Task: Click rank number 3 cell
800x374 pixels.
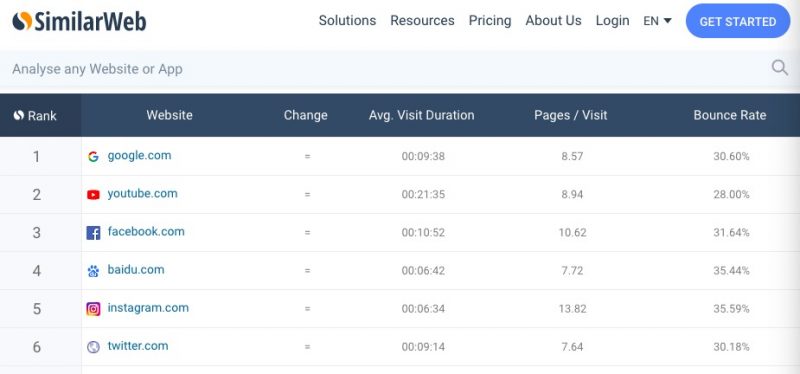Action: tap(40, 233)
